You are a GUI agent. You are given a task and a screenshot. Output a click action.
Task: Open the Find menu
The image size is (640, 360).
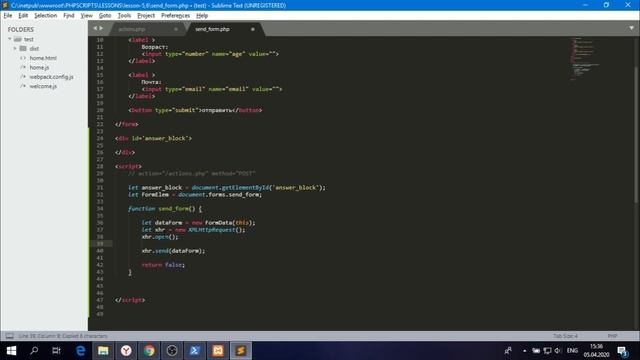[69, 16]
